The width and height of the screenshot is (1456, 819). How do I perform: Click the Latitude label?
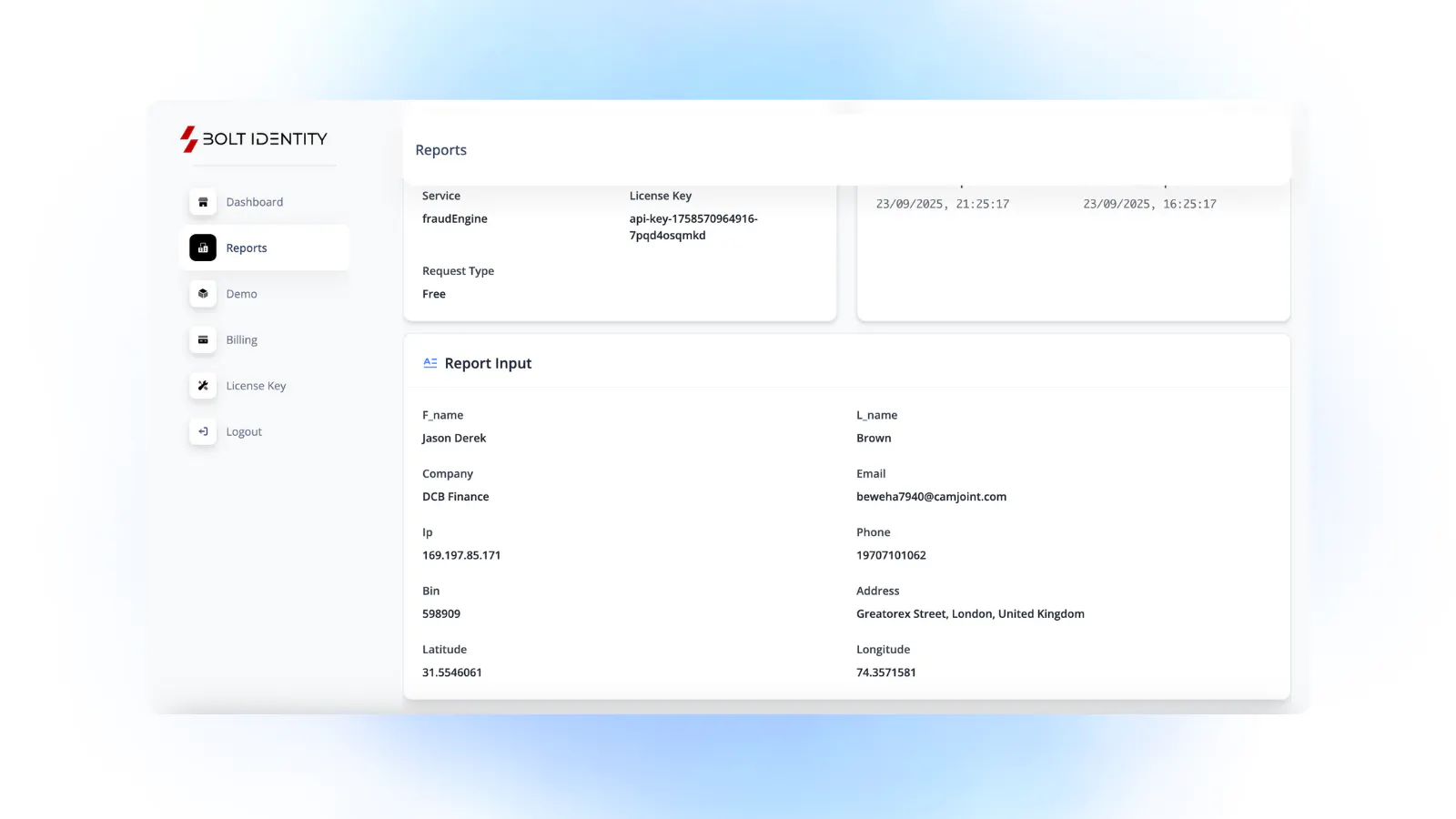tap(445, 650)
